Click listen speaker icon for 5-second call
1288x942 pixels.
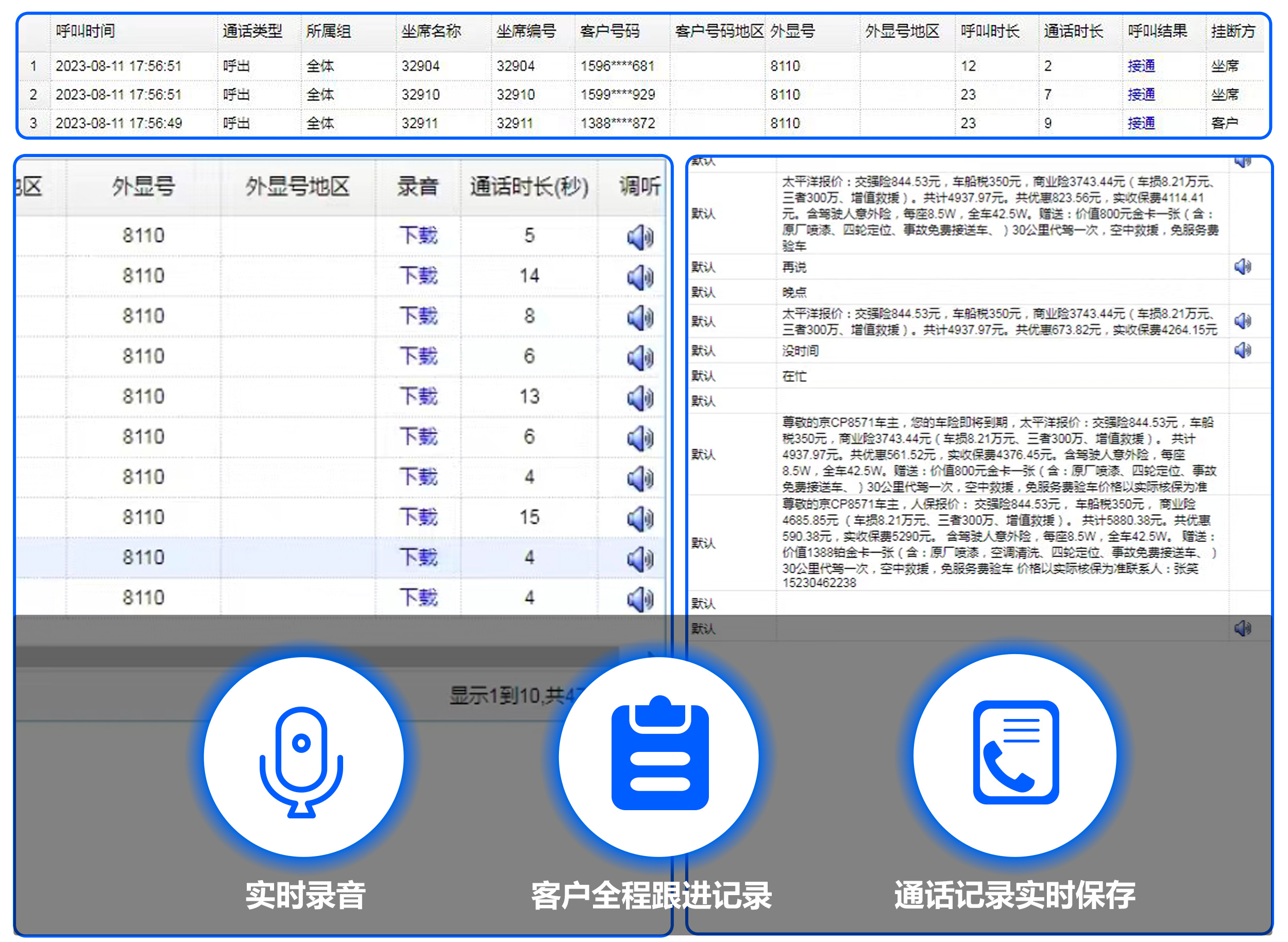640,237
